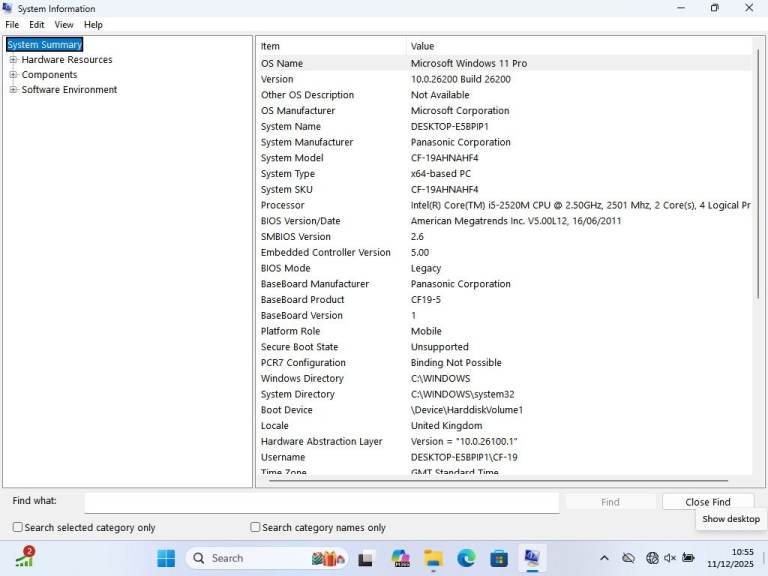768x576 pixels.
Task: Click the horizontal scrollbar in details pane
Action: [500, 481]
